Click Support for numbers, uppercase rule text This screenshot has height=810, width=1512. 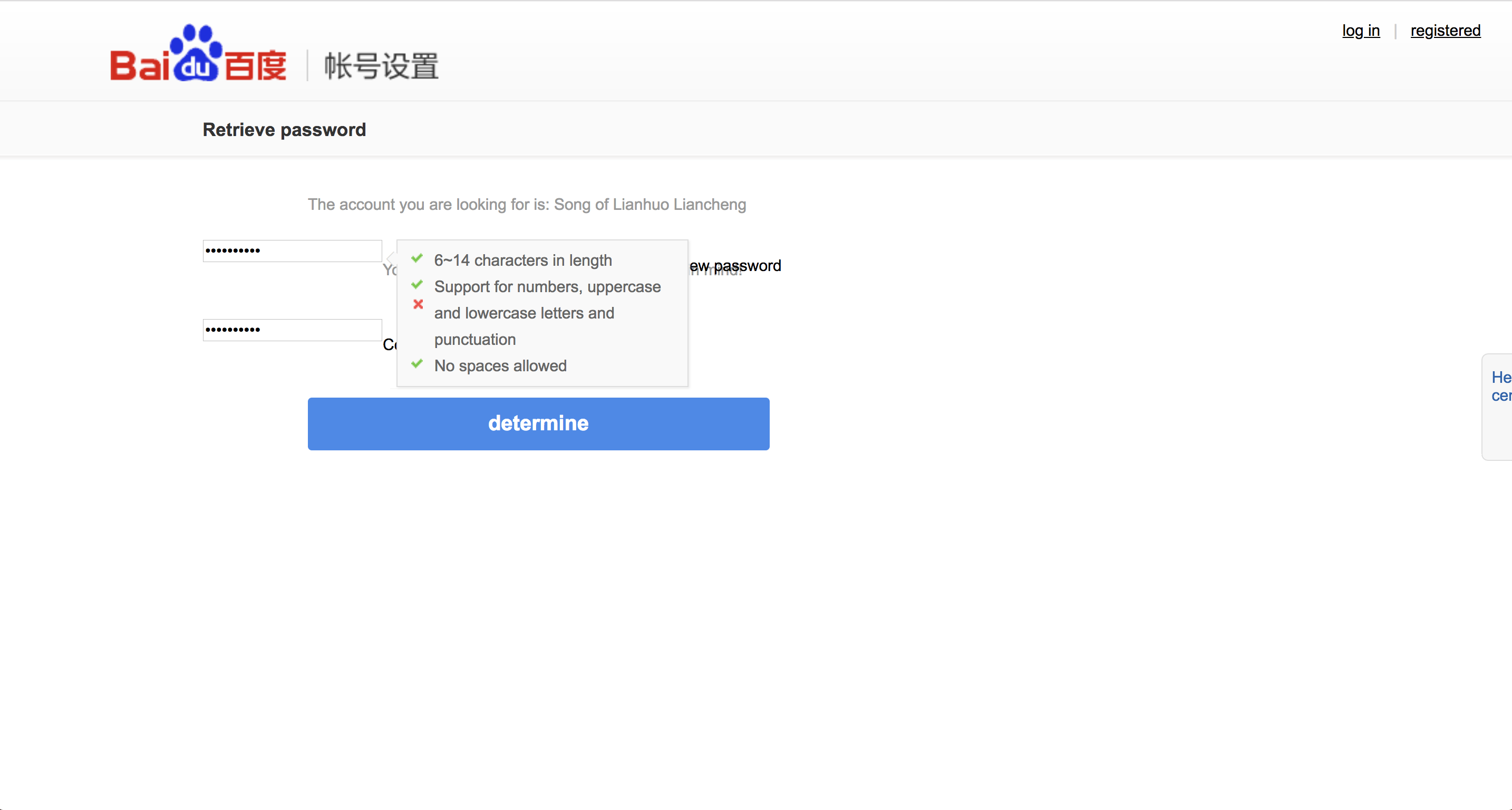(x=547, y=286)
